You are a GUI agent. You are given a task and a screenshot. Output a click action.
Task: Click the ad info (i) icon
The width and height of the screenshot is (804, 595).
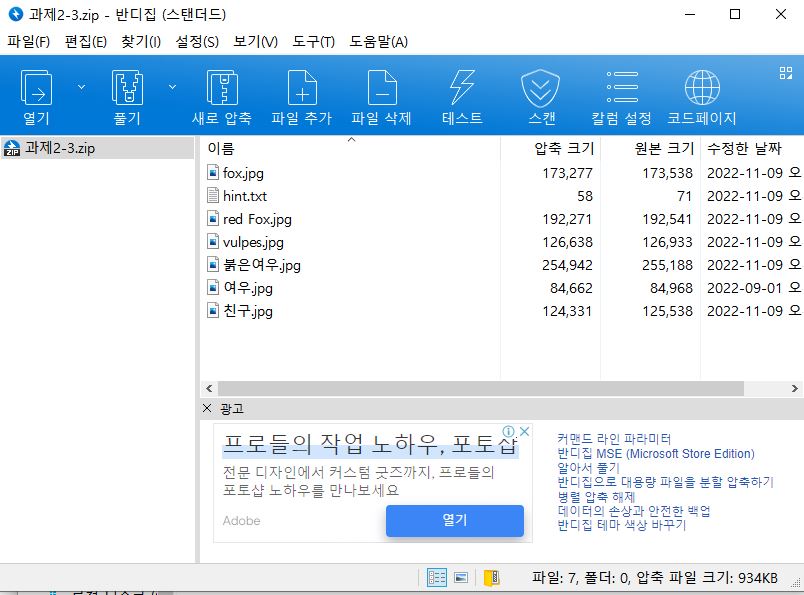[x=508, y=431]
